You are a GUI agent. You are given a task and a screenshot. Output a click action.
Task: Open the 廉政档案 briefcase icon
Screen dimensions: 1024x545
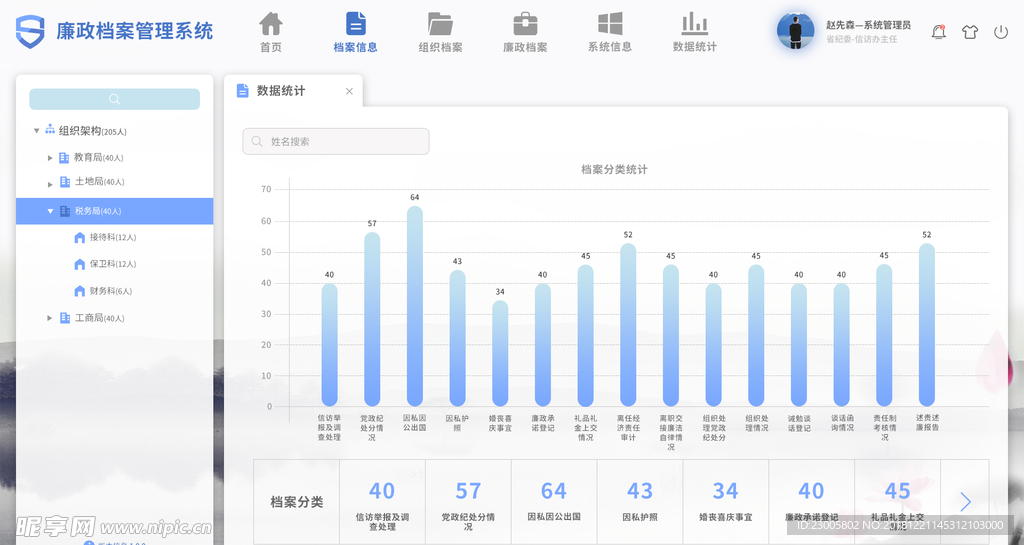coord(525,23)
